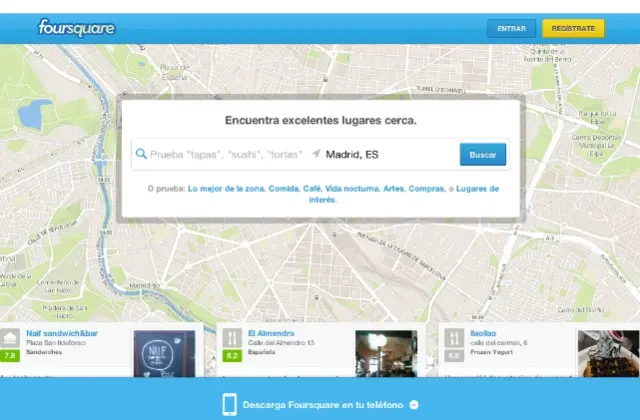
Task: Click the location arrow icon beside Madrid
Action: 316,154
